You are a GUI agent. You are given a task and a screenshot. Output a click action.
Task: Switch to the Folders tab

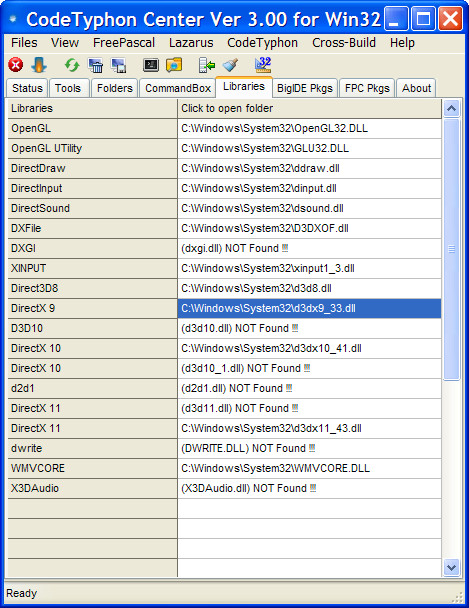115,88
